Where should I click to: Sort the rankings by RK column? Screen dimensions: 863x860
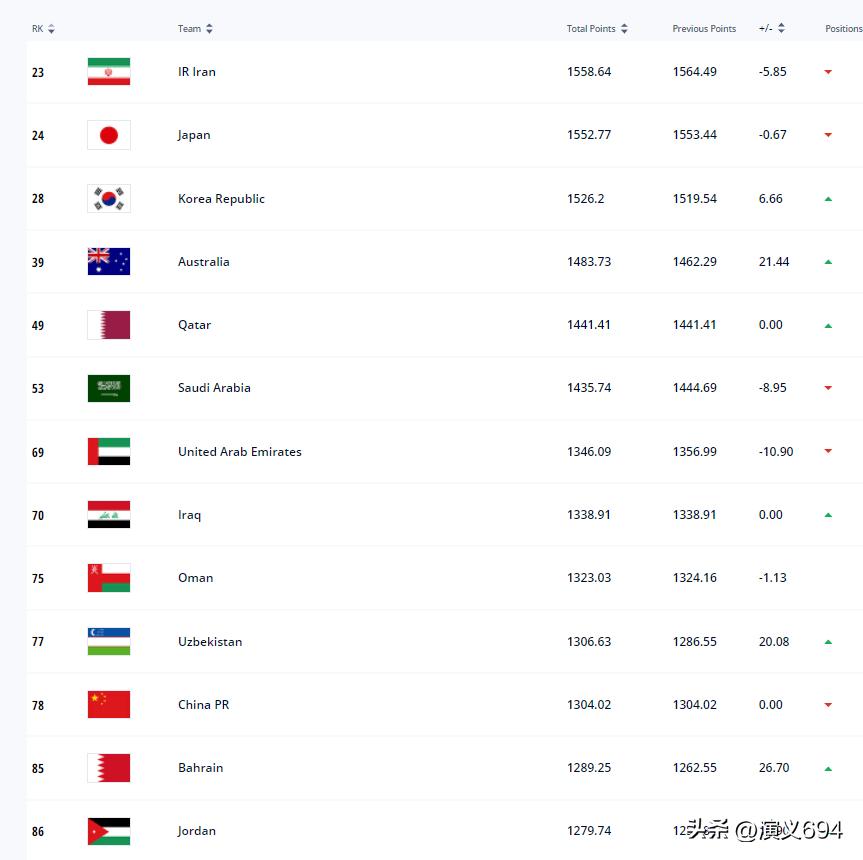[x=42, y=28]
